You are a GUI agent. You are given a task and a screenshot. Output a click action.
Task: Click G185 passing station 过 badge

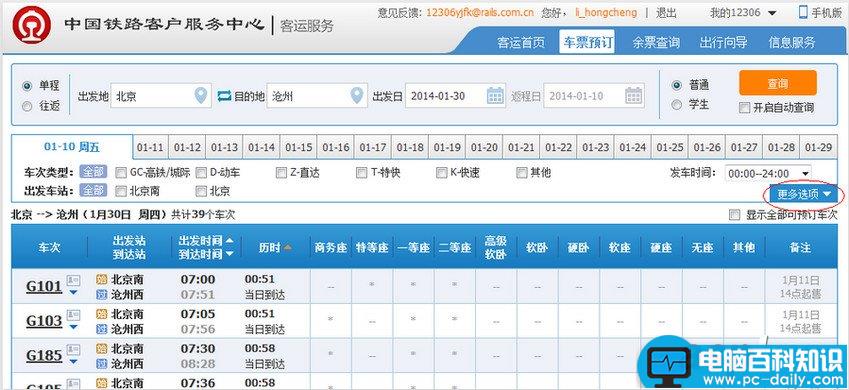tap(101, 363)
